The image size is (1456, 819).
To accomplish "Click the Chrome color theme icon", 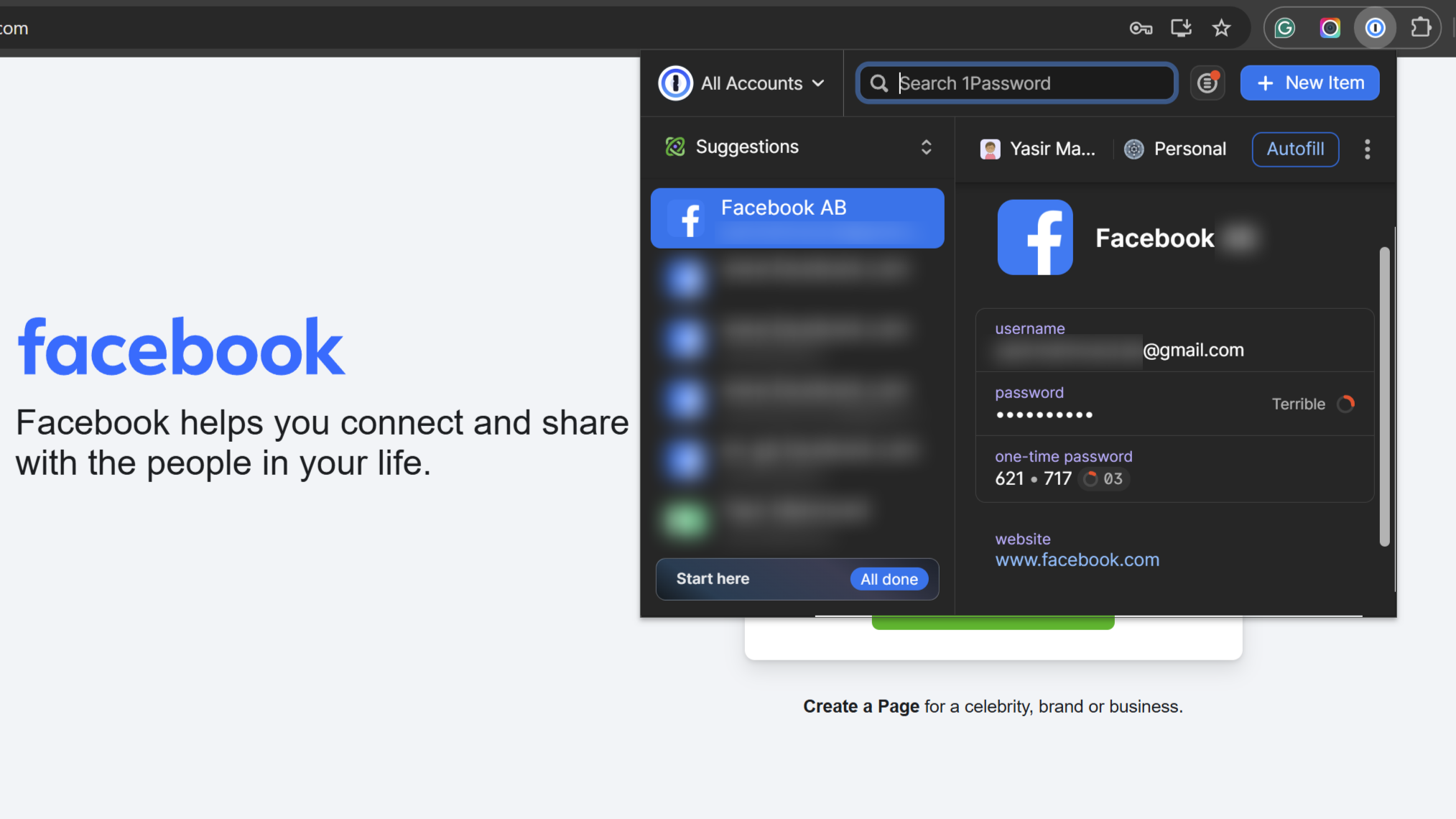I will coord(1332,28).
